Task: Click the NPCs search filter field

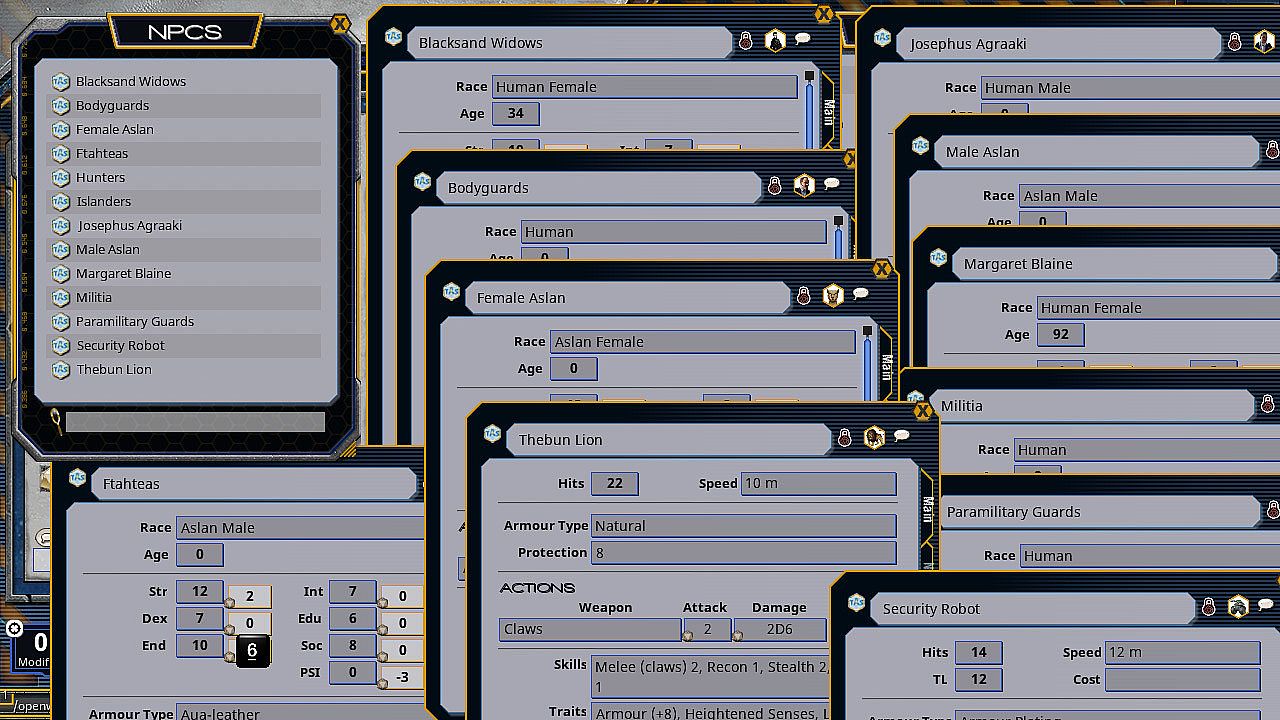Action: coord(195,422)
